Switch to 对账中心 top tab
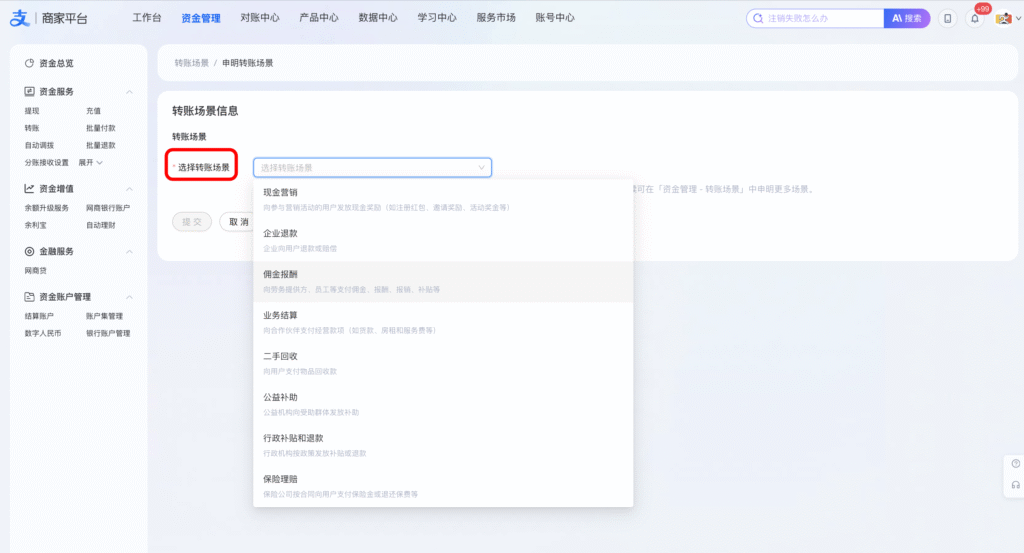This screenshot has height=553, width=1024. (260, 18)
